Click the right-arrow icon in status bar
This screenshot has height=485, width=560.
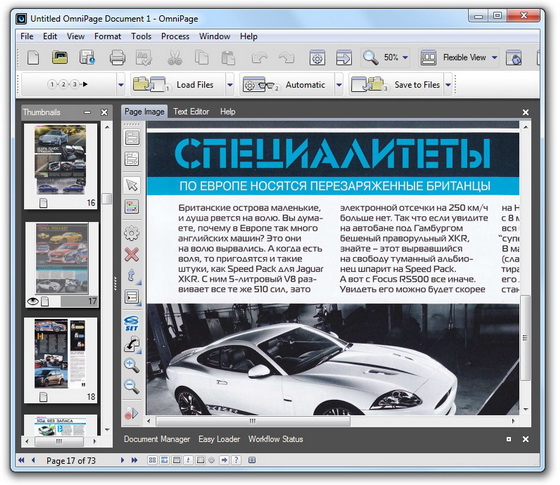coord(224,460)
